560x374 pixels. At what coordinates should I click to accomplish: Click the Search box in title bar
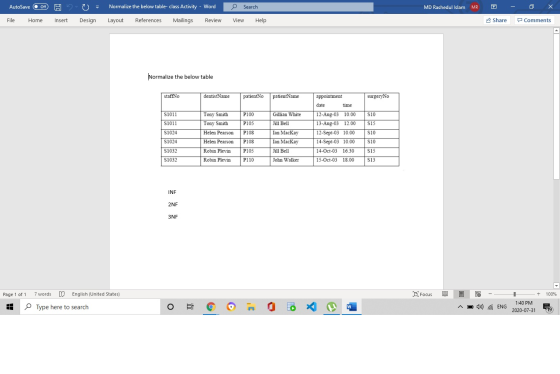tap(298, 7)
